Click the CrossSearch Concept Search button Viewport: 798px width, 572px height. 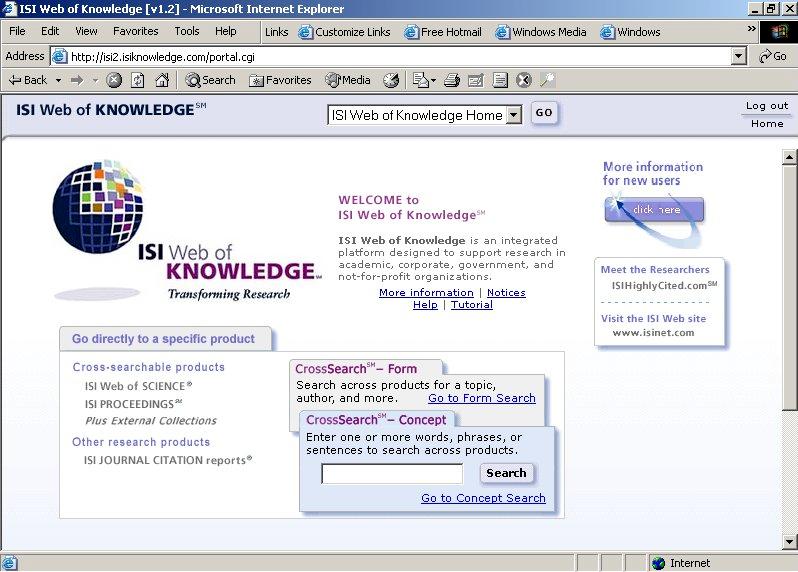(506, 473)
